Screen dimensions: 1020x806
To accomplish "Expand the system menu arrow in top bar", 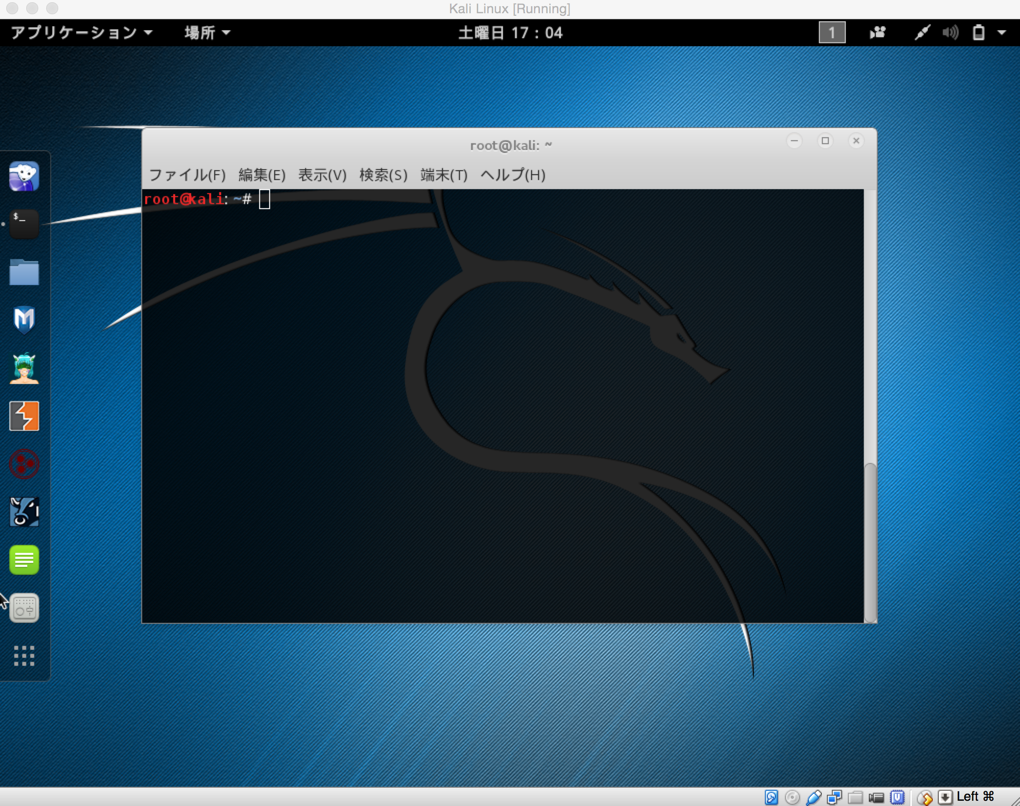I will pos(1002,33).
